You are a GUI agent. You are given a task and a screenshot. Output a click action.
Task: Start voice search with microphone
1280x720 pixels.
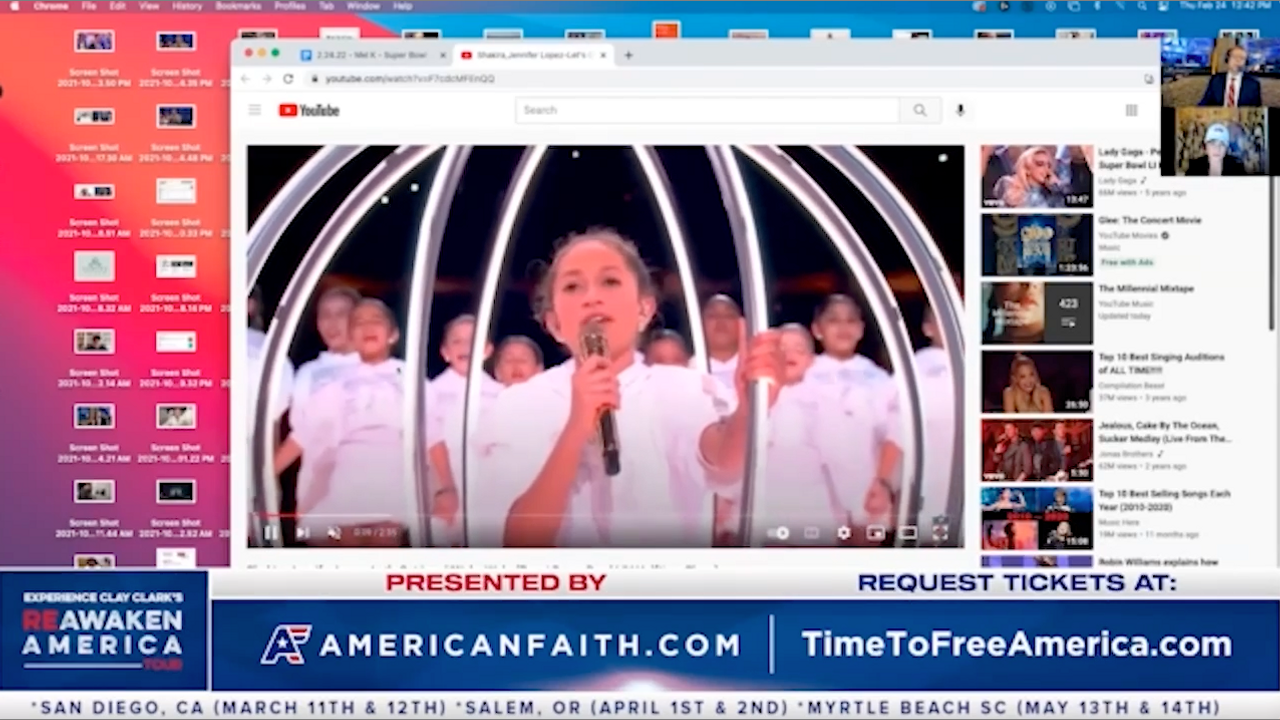click(x=960, y=110)
